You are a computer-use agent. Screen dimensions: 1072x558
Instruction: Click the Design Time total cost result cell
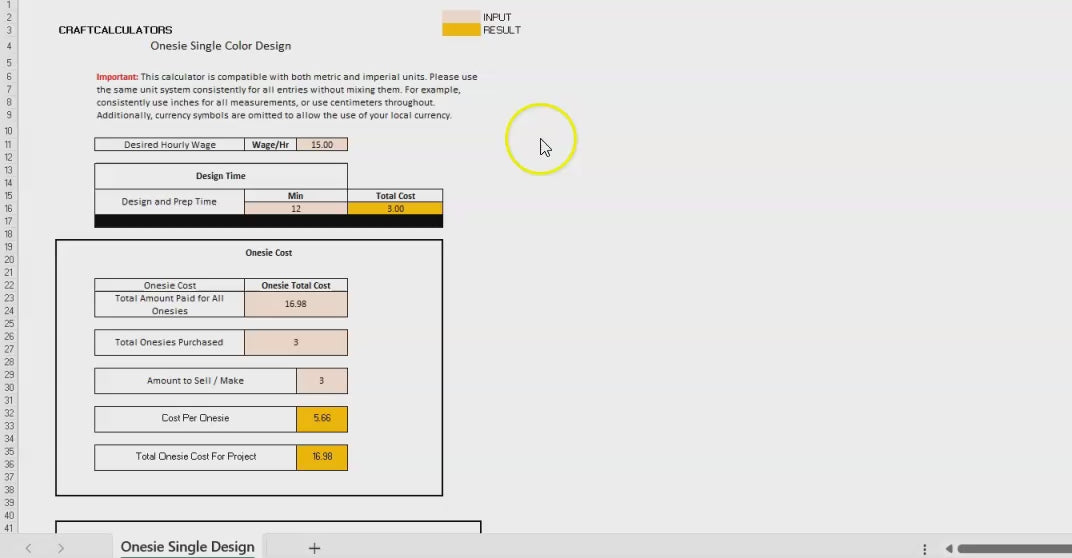pos(395,209)
